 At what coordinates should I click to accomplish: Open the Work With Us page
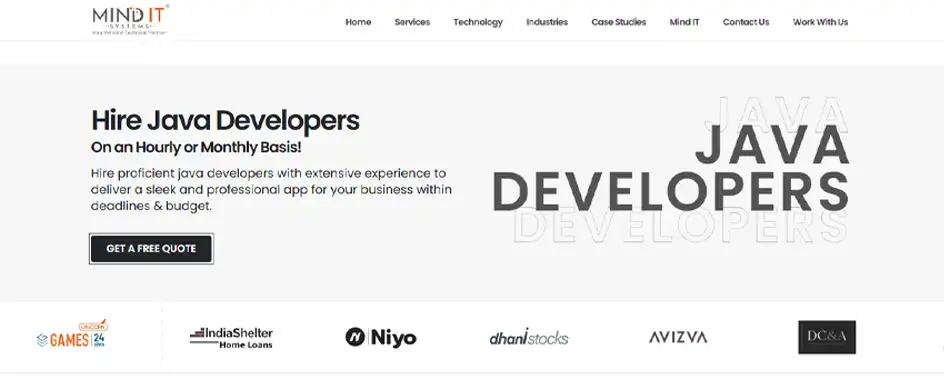coord(821,22)
